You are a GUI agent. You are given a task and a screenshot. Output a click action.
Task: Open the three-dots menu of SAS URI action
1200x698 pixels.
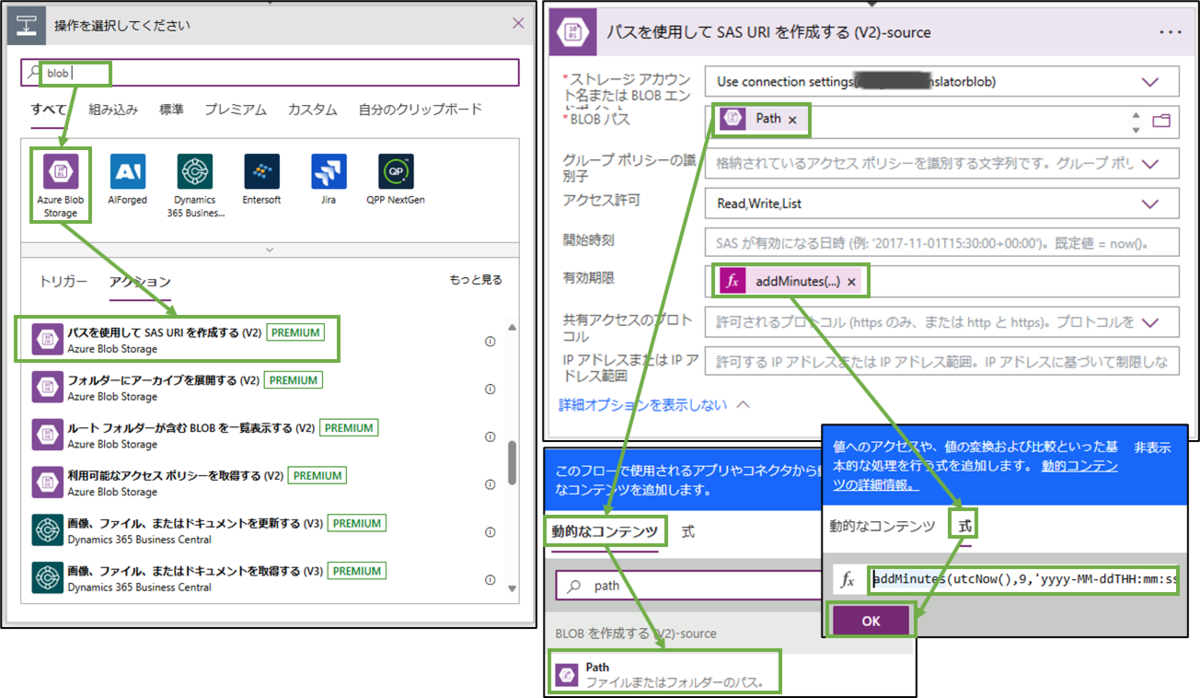(x=1171, y=32)
